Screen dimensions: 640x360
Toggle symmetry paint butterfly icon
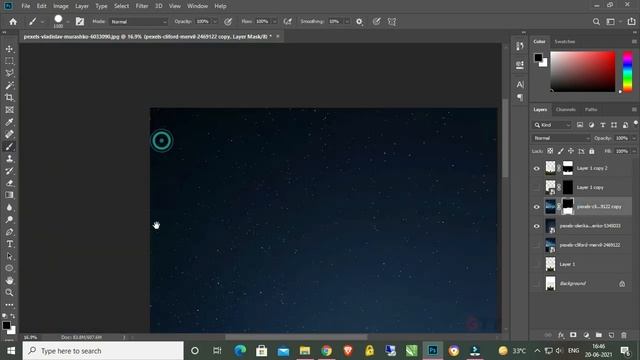coord(392,22)
